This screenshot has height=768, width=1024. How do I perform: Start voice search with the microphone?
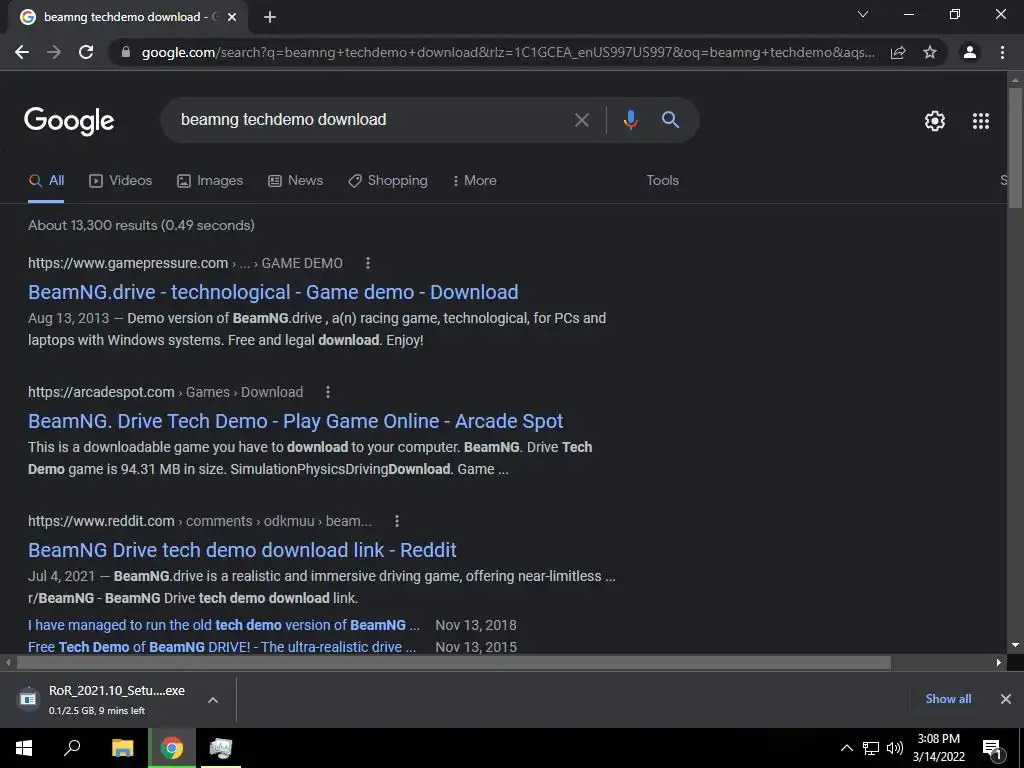click(x=630, y=120)
